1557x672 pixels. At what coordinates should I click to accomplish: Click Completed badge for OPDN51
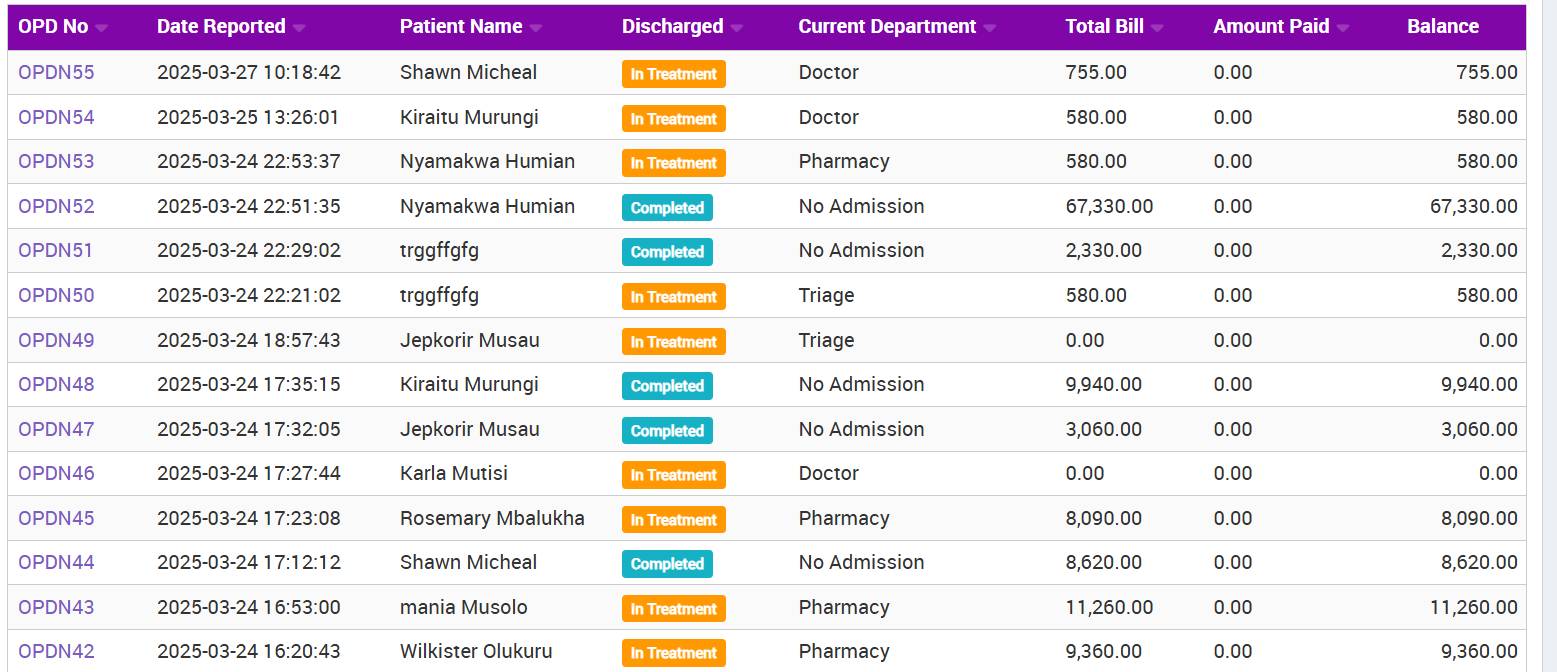point(667,251)
